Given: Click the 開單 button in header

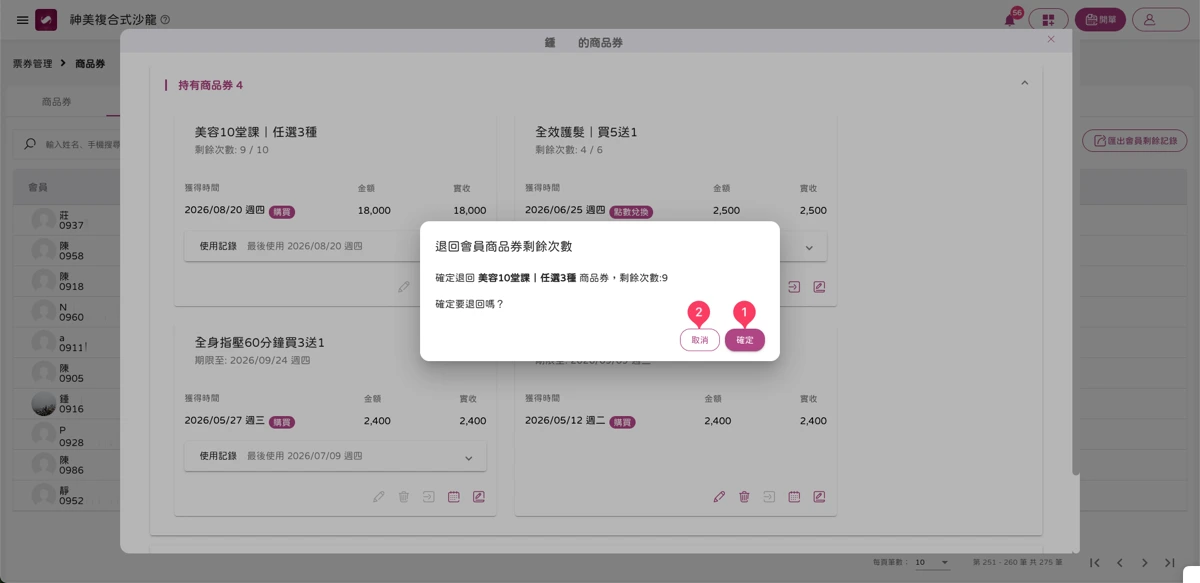Looking at the screenshot, I should click(1100, 20).
